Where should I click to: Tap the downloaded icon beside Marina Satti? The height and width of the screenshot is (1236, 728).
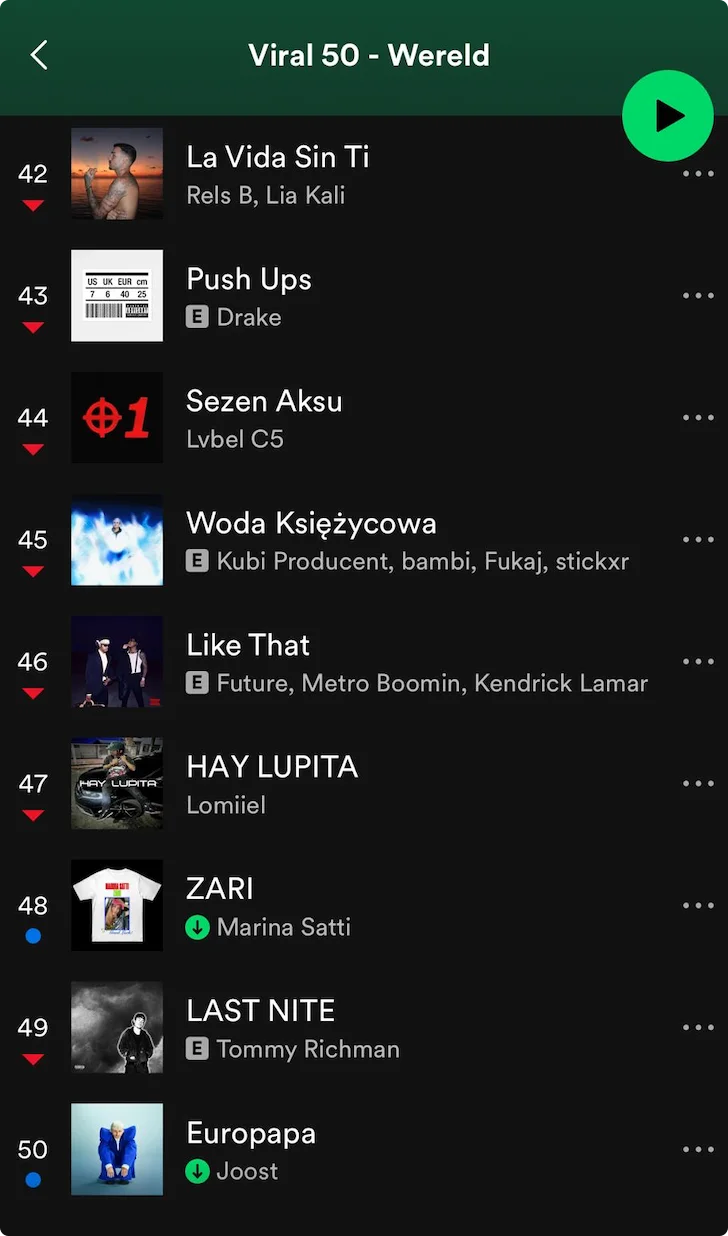(x=197, y=927)
